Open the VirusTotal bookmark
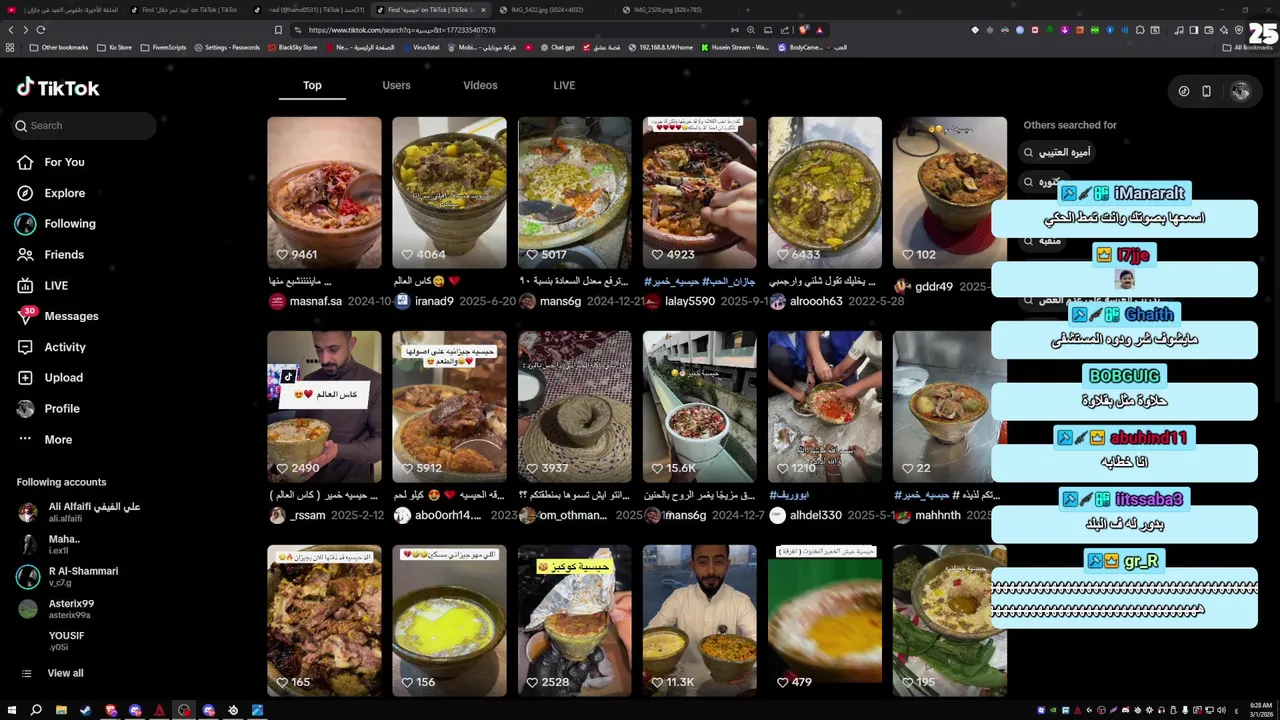Viewport: 1280px width, 720px height. (420, 47)
